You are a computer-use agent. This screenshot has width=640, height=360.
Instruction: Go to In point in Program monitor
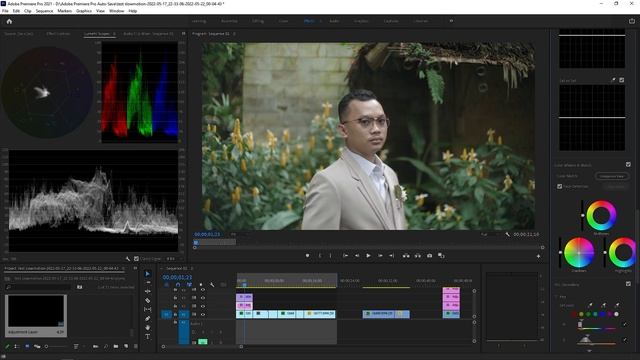pos(345,256)
